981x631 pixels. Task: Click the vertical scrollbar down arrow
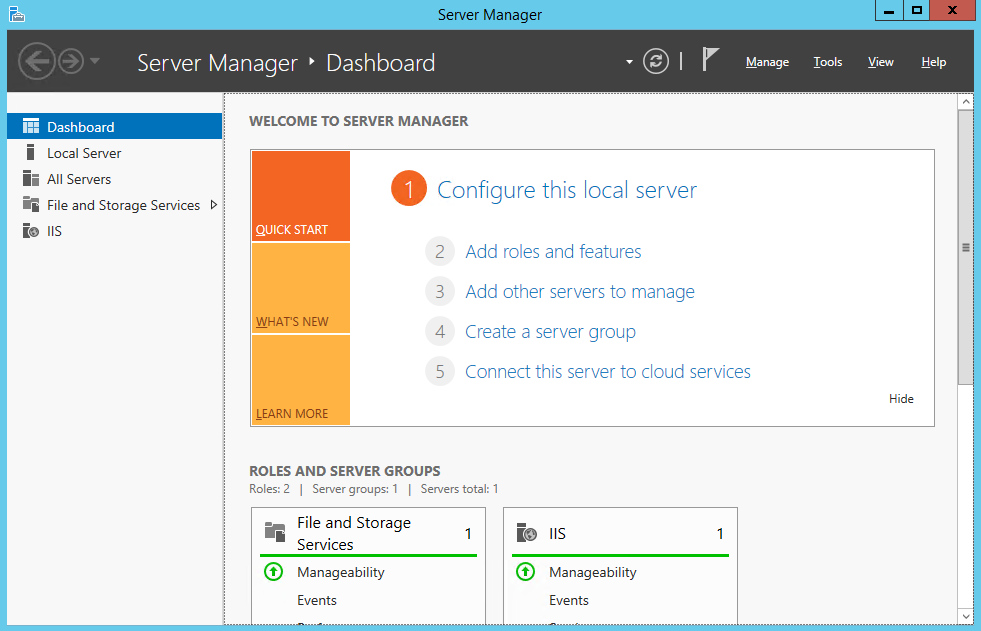pos(965,616)
